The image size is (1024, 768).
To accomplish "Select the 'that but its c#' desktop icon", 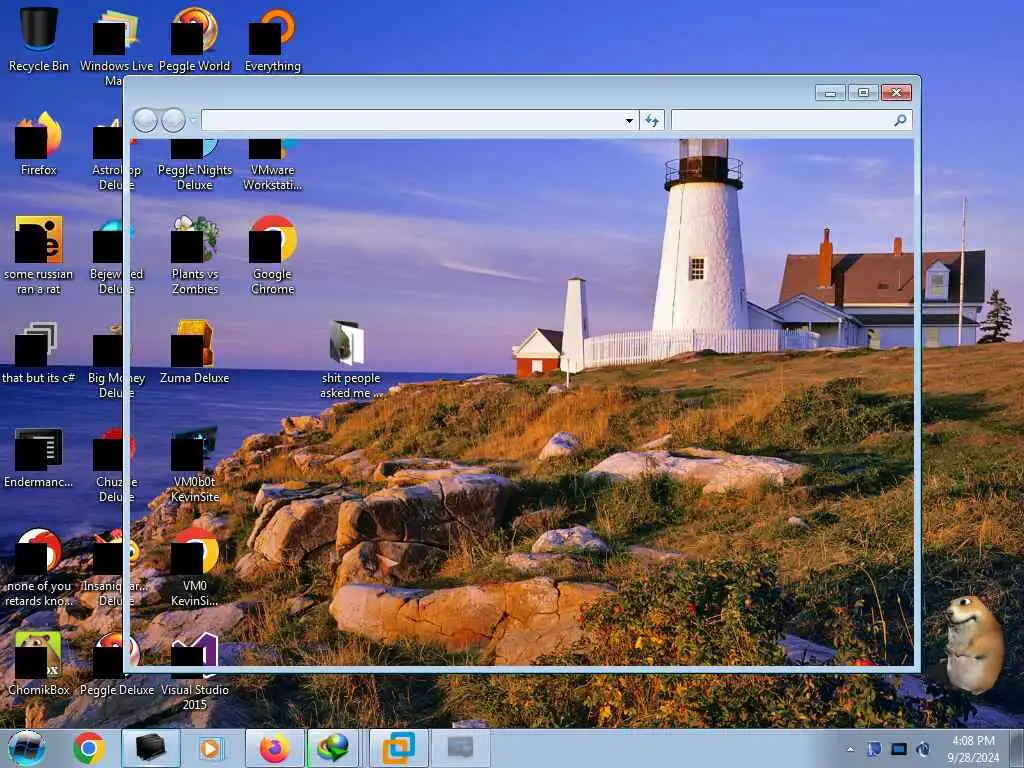I will coord(39,353).
